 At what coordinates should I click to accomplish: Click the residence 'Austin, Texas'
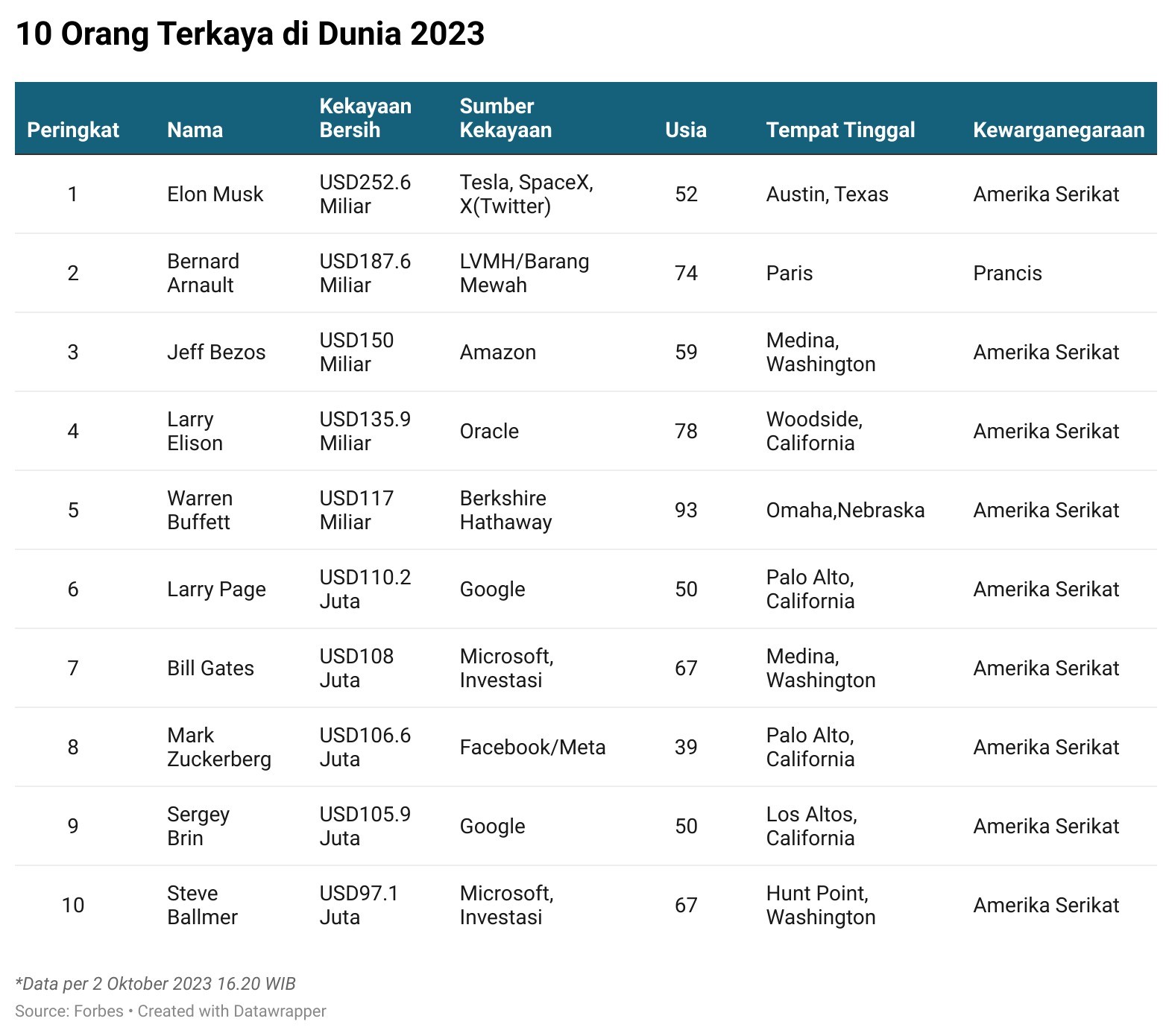827,195
